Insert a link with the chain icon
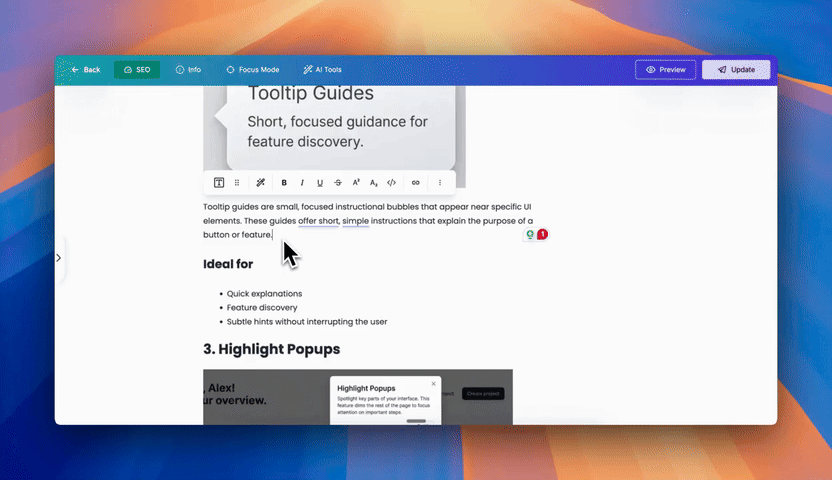832x480 pixels. [415, 182]
